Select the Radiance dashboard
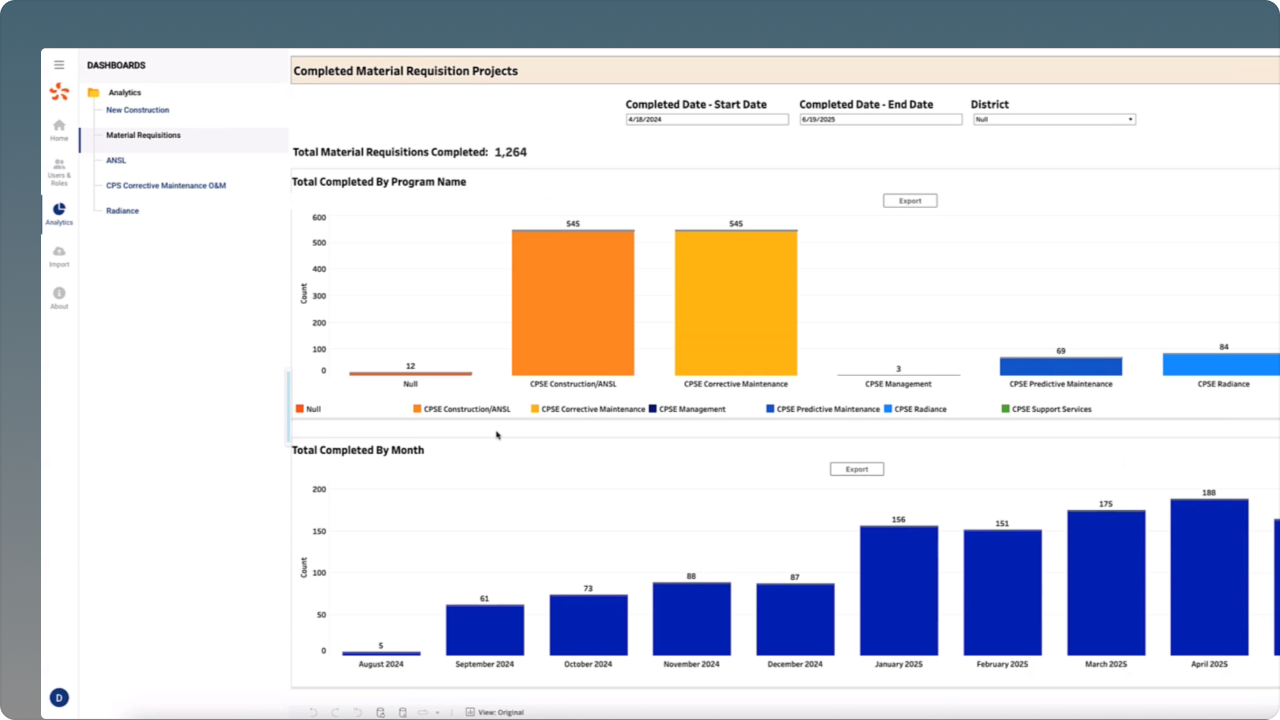This screenshot has width=1280, height=720. 123,211
